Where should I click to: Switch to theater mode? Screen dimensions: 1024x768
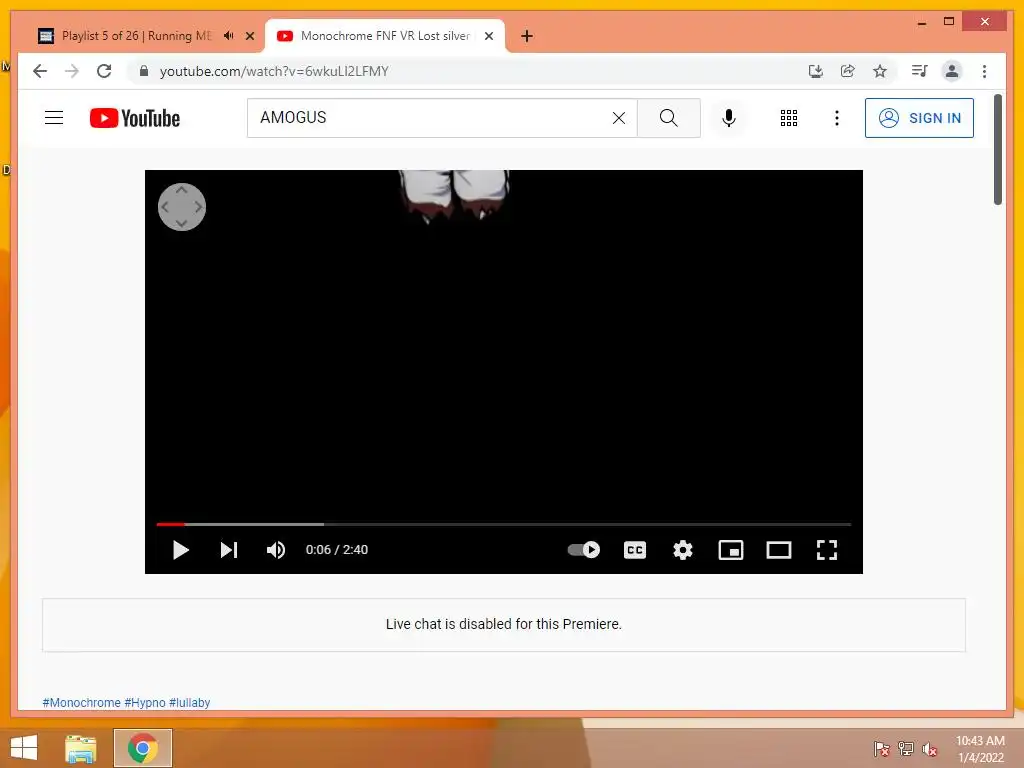pos(778,550)
